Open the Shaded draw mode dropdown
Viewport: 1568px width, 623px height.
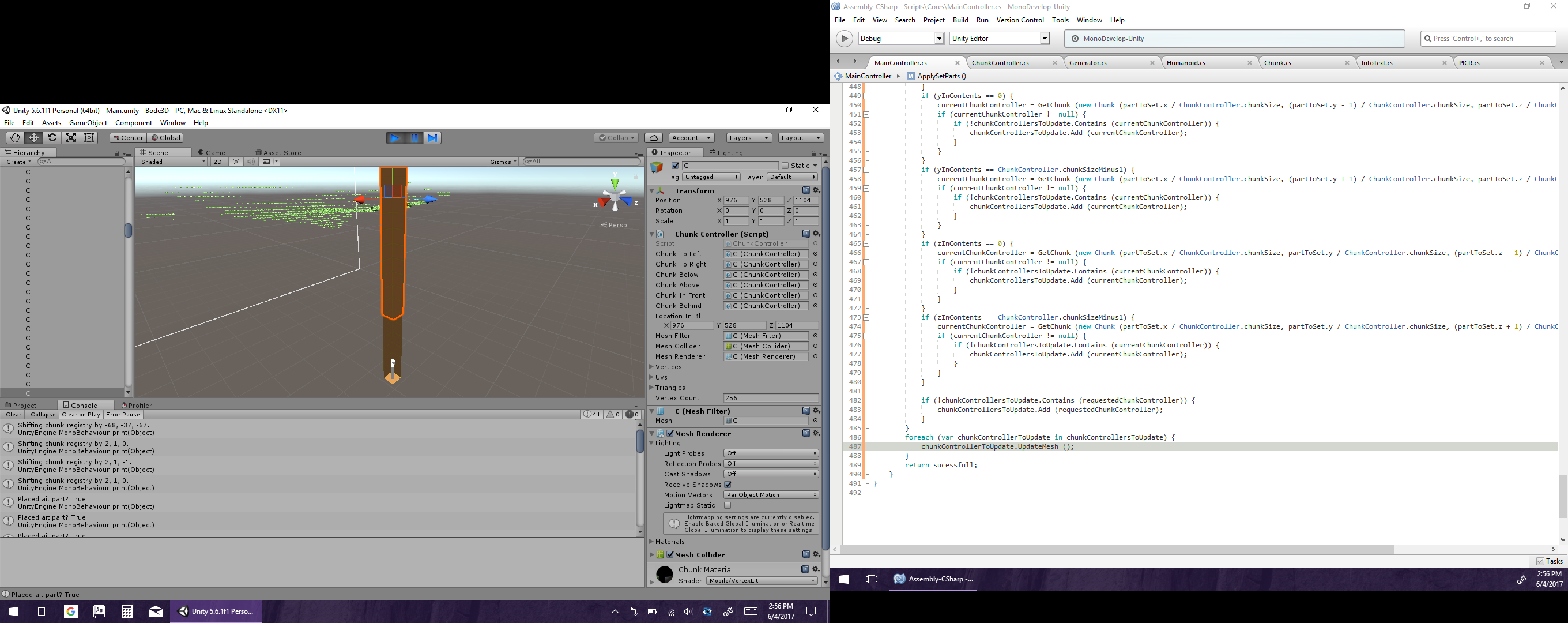(173, 162)
